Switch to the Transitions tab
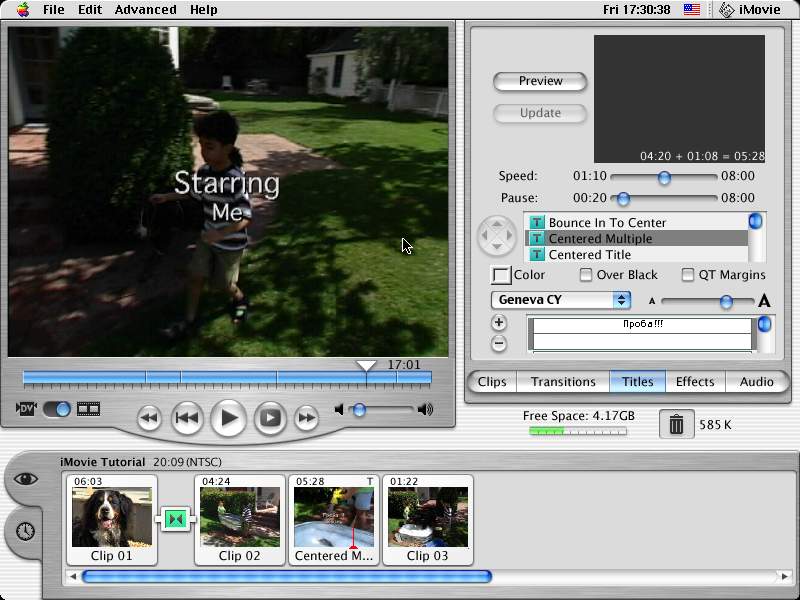Viewport: 800px width, 600px height. coord(563,382)
